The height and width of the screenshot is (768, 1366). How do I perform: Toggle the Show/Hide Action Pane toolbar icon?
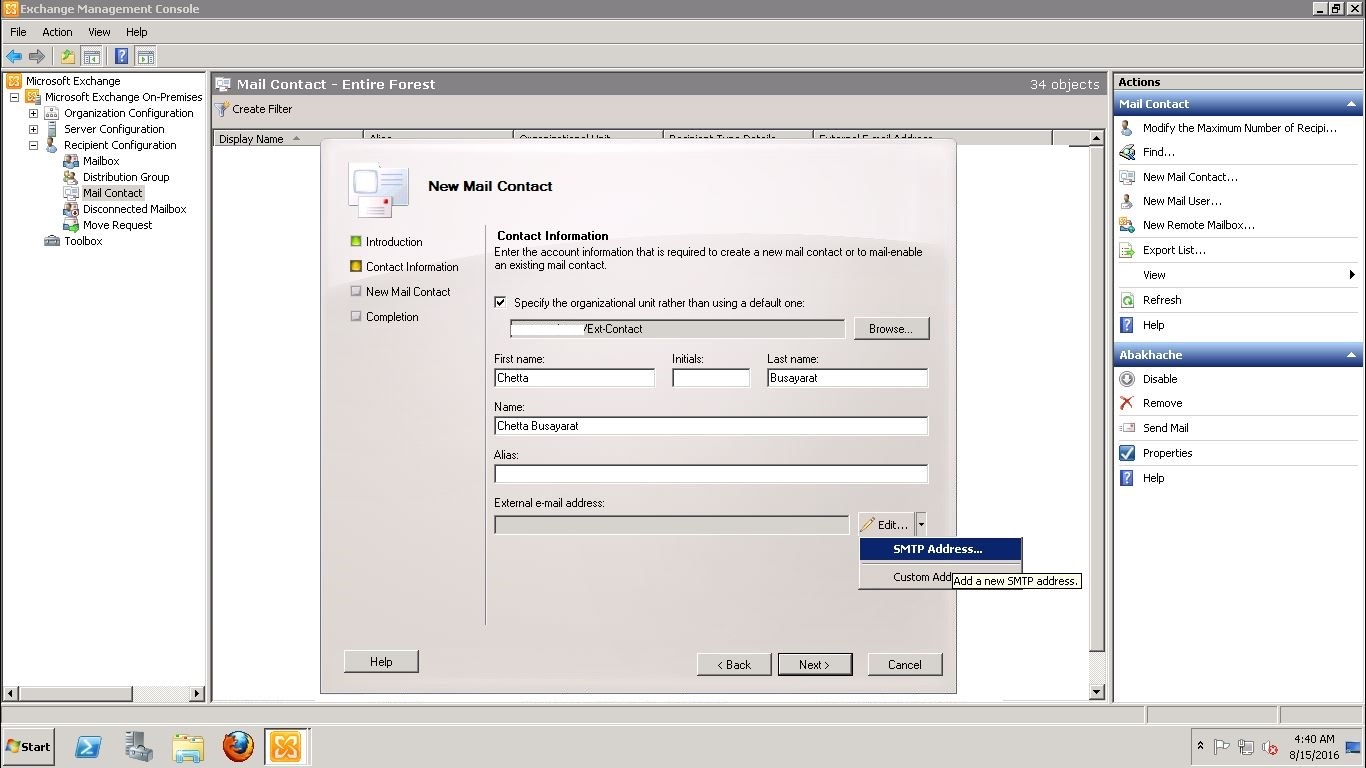click(x=145, y=57)
